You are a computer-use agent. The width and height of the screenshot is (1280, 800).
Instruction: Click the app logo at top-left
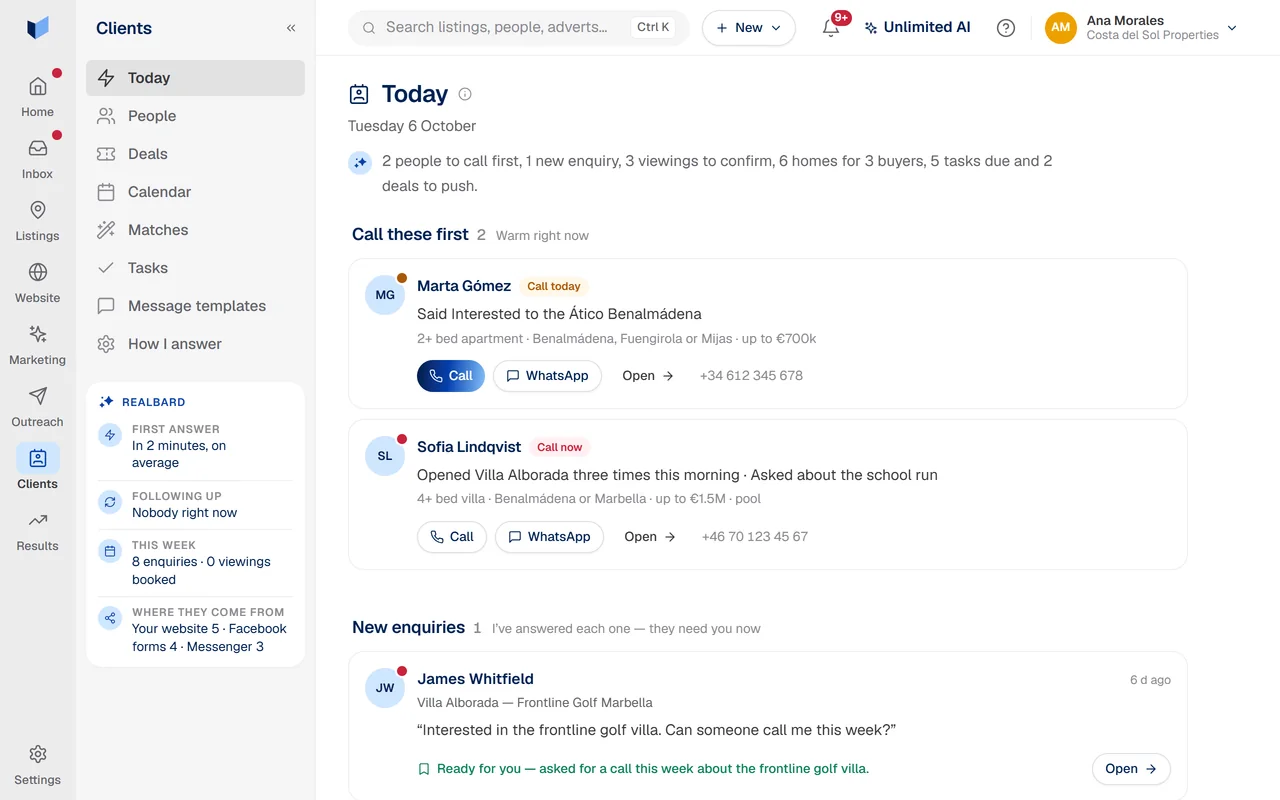38,28
